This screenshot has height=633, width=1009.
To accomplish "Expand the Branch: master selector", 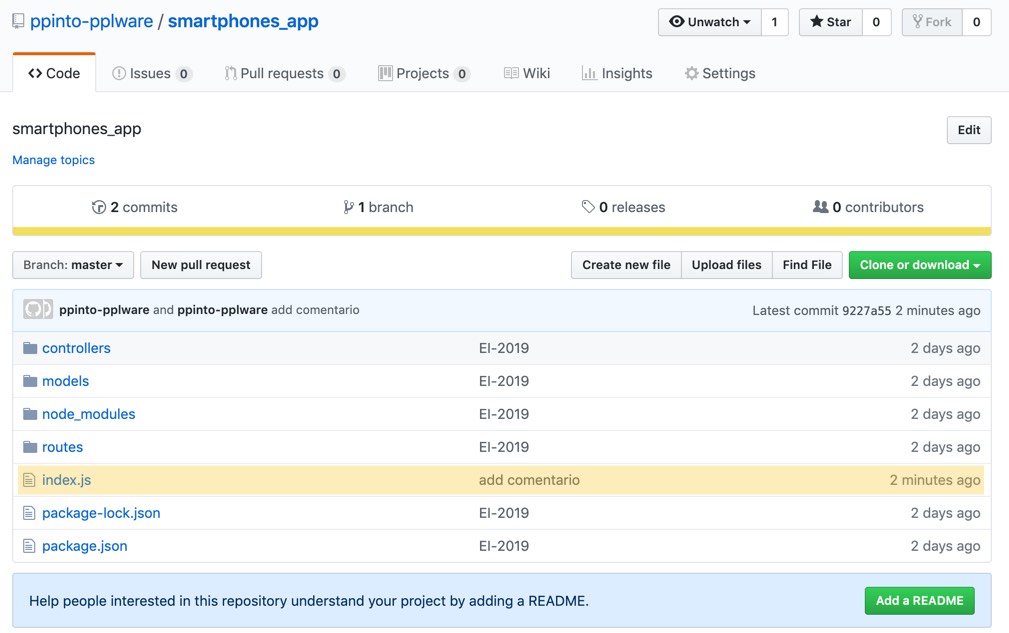I will [73, 265].
